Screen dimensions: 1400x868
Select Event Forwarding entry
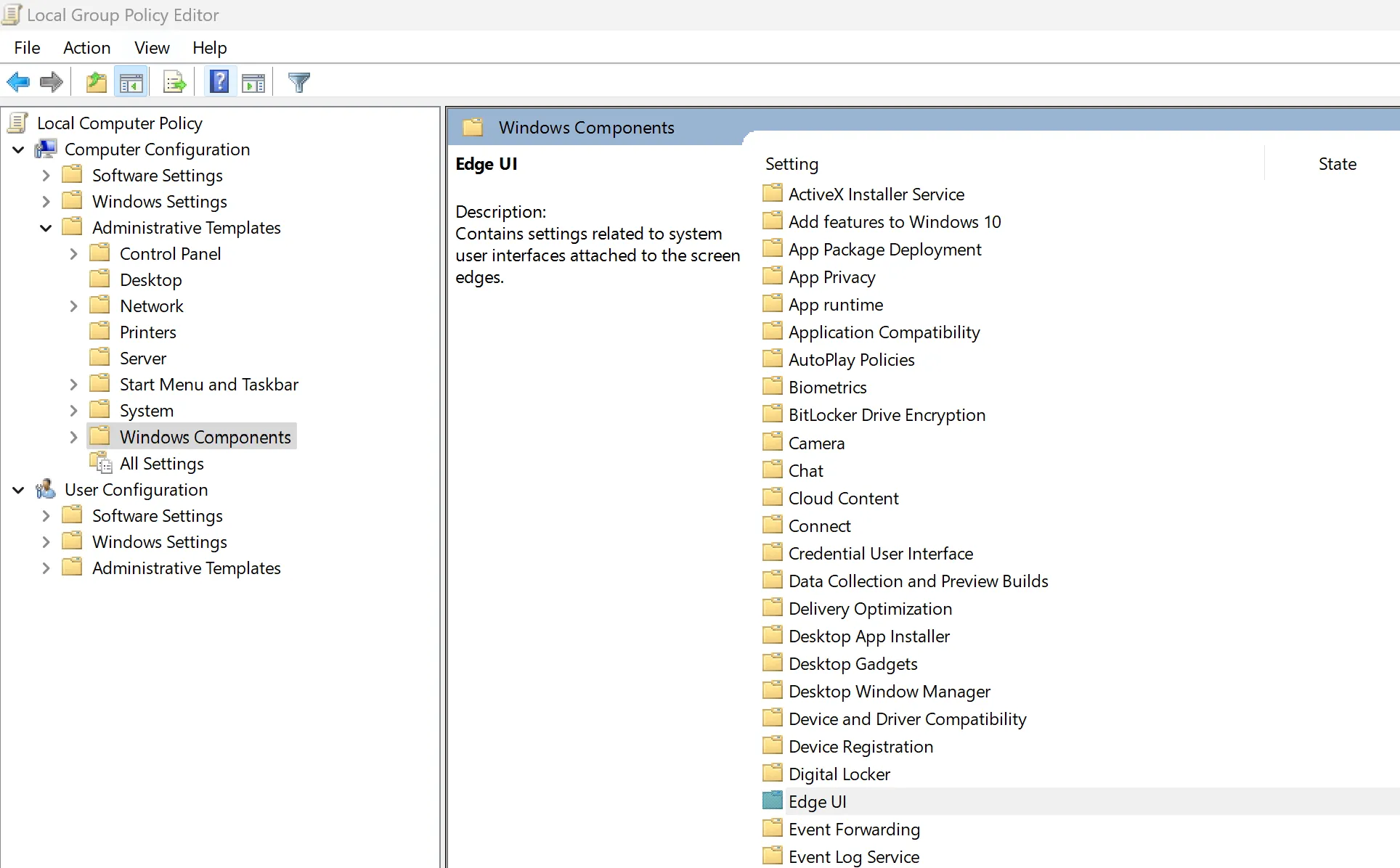click(x=854, y=829)
